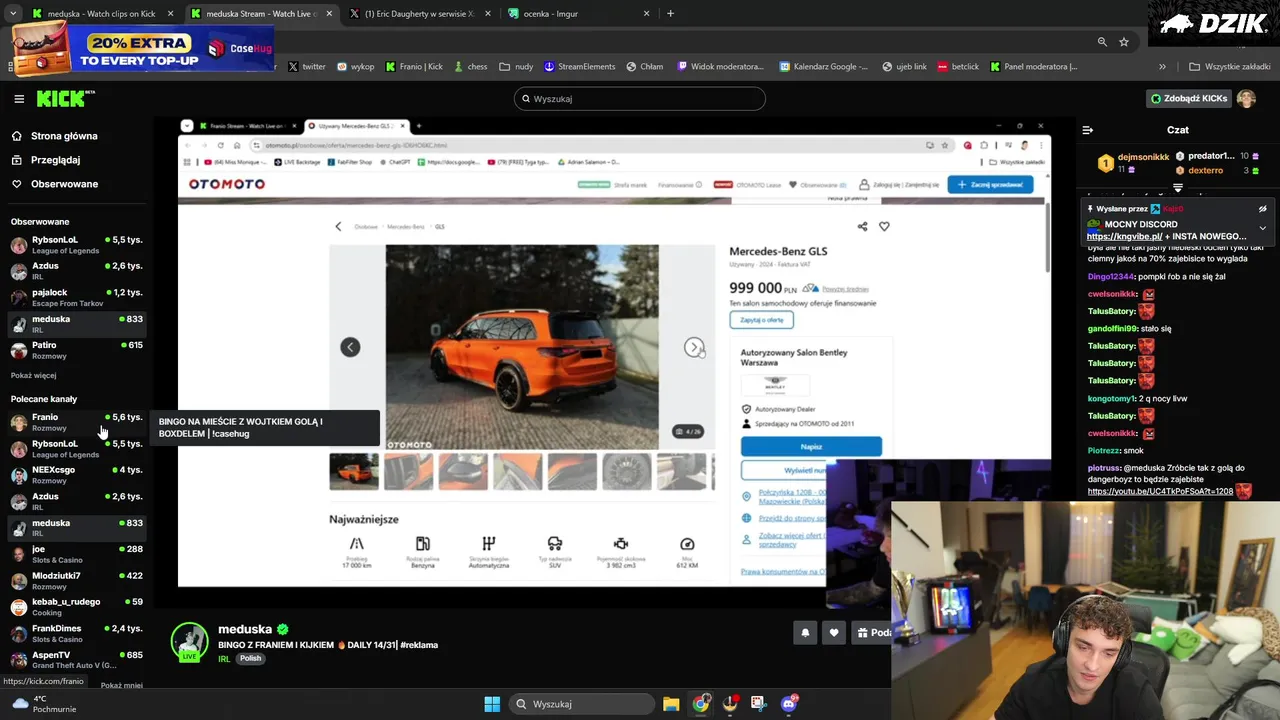Image resolution: width=1280 pixels, height=720 pixels.
Task: Click the Zdobądź KICKs button
Action: (1188, 99)
